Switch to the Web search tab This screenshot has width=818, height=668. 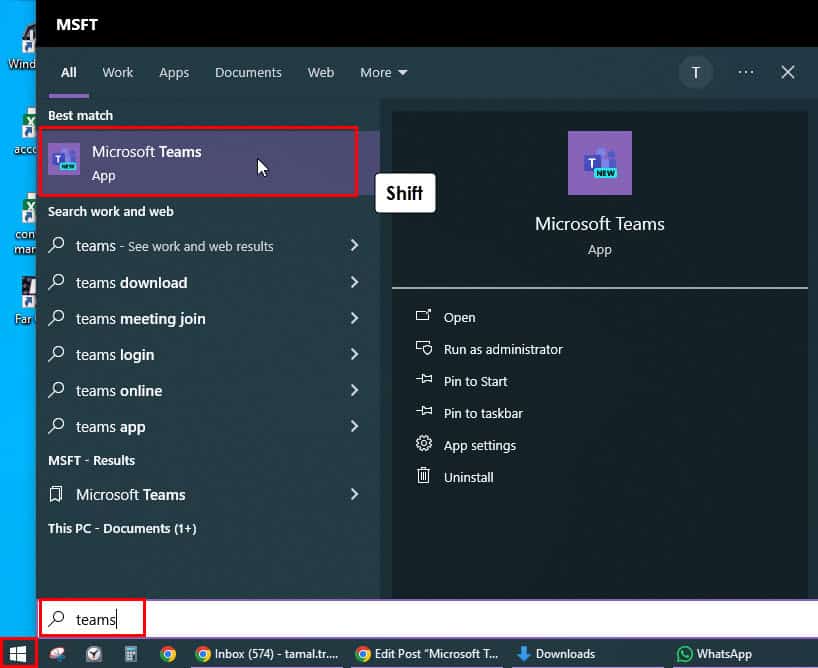[321, 73]
